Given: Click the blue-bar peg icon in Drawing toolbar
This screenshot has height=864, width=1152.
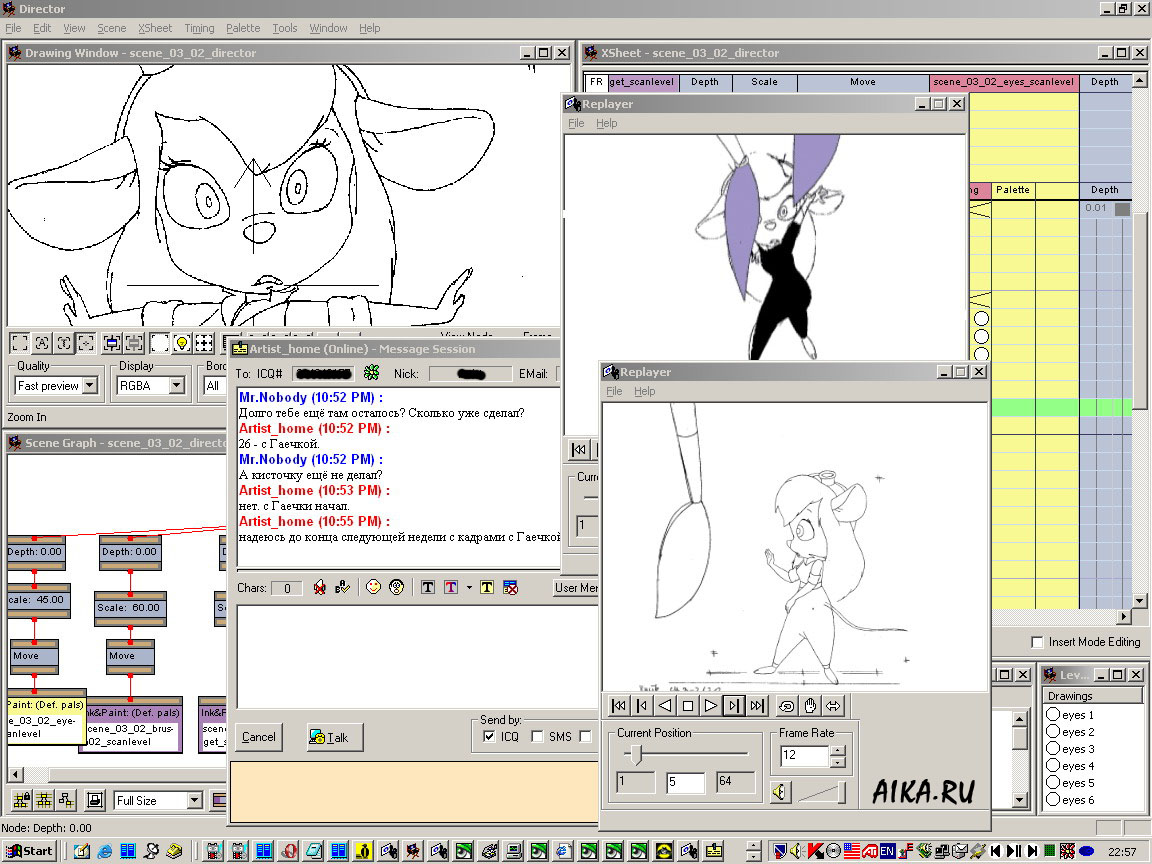Looking at the screenshot, I should coord(112,342).
